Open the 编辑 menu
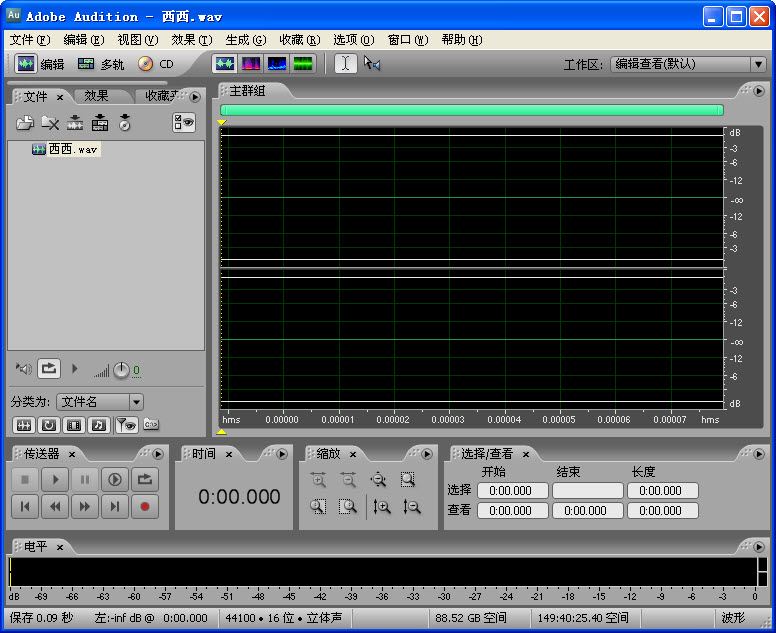 pyautogui.click(x=84, y=40)
